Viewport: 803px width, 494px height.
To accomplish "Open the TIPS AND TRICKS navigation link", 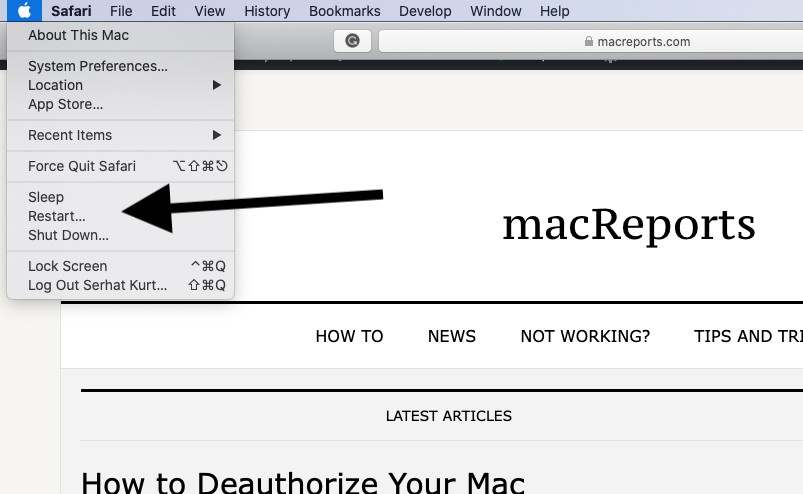I will [748, 336].
